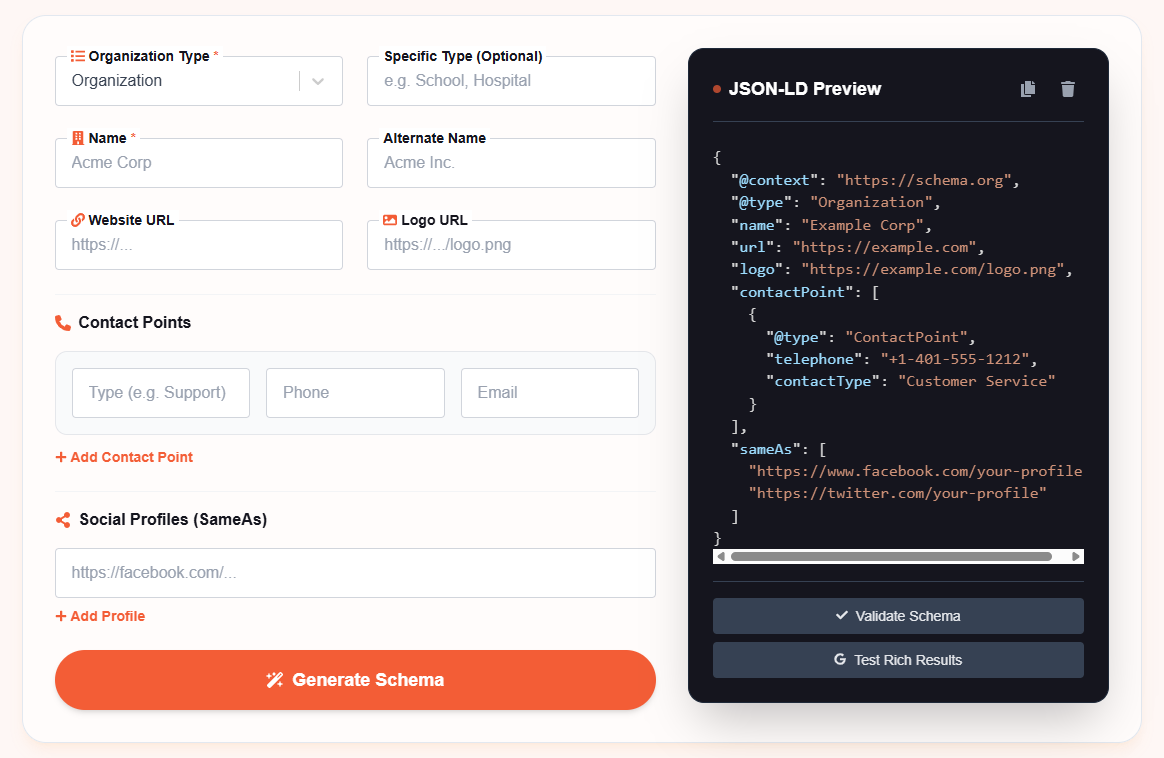1164x758 pixels.
Task: Expand more contact fields via Add Contact Point
Action: pos(124,457)
